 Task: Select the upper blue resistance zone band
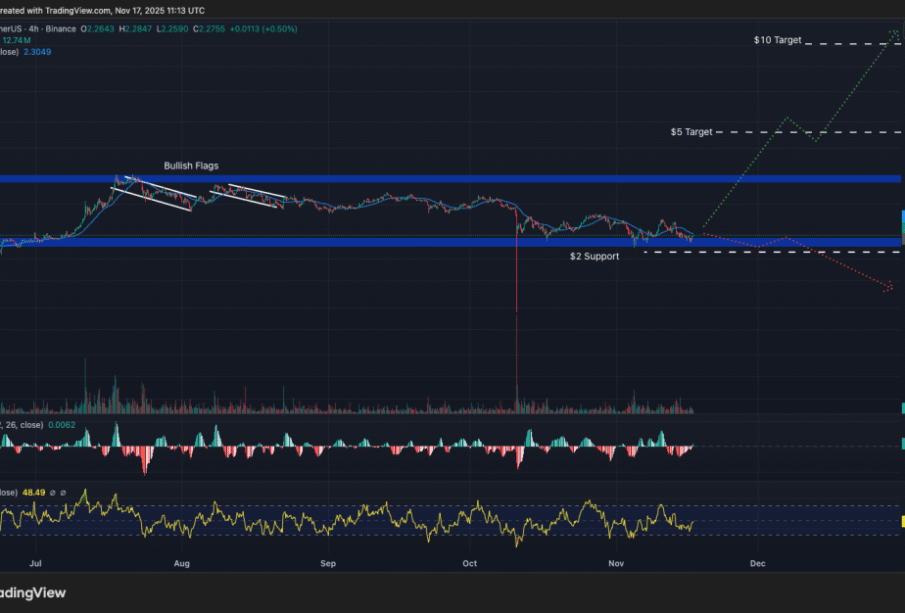(450, 179)
